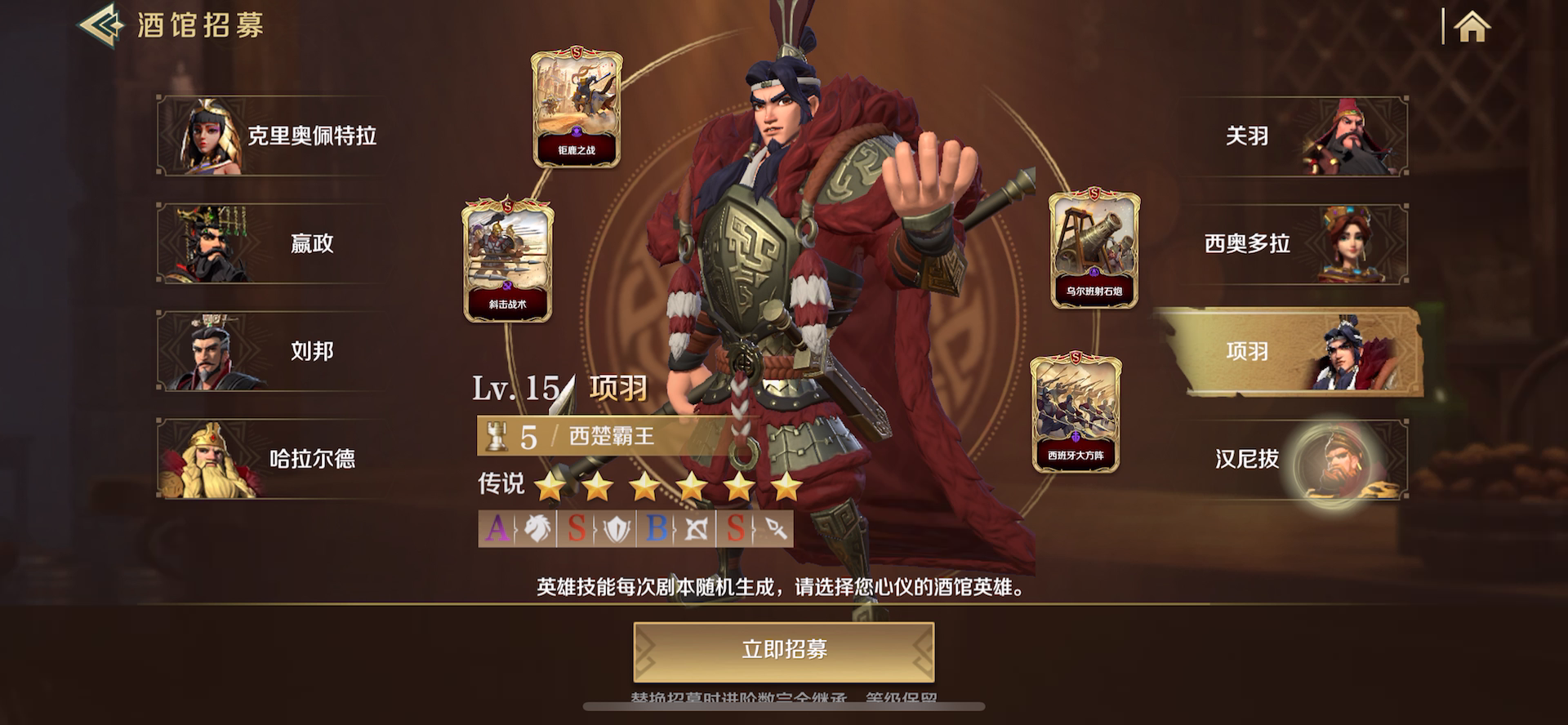
Task: Select hero 嬴政 from the list
Action: coord(271,243)
